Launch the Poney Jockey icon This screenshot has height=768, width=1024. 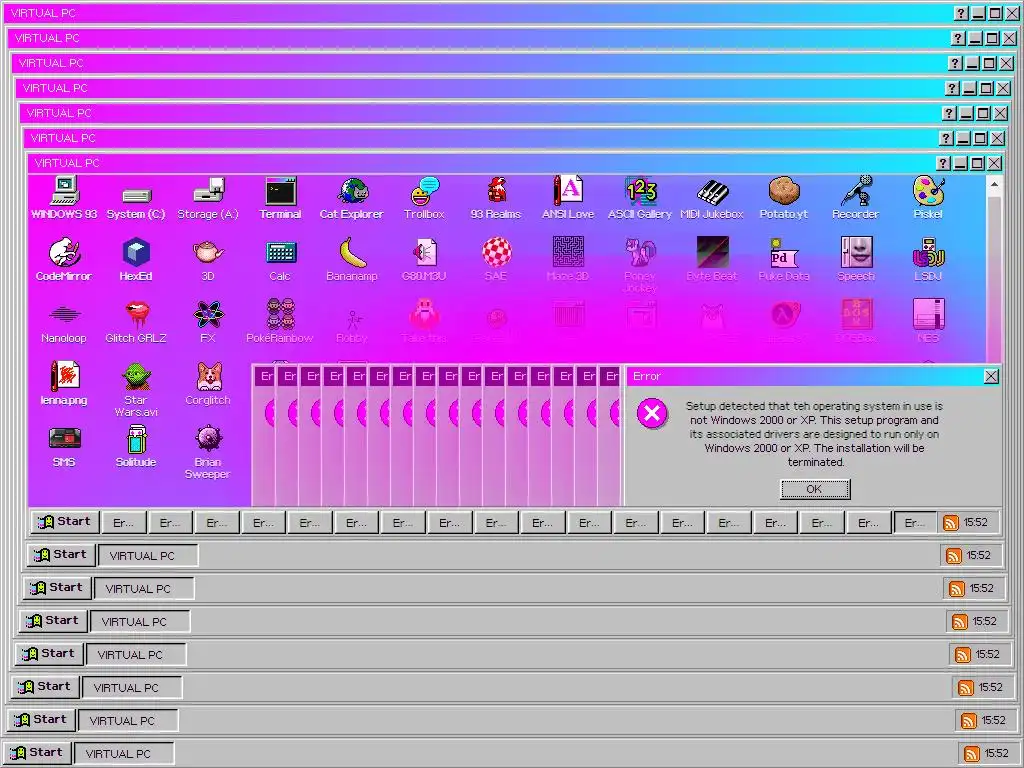pos(640,264)
